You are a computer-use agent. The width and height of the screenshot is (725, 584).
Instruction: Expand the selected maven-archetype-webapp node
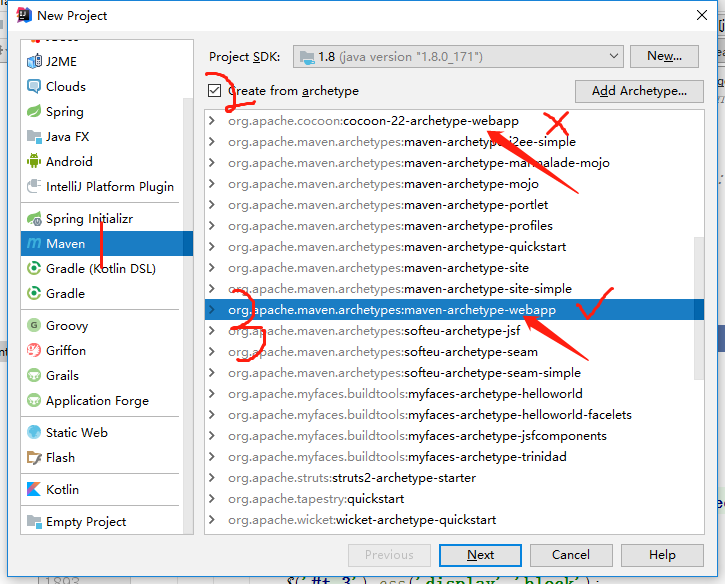(212, 310)
